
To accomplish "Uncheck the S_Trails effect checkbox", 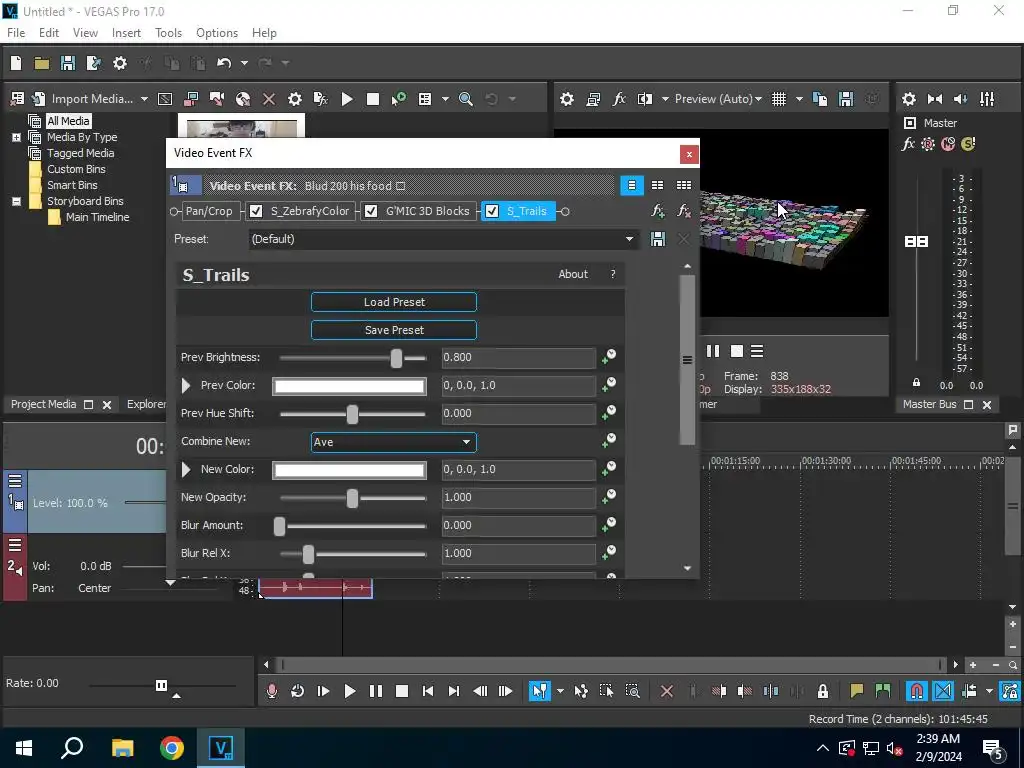I will coord(492,211).
